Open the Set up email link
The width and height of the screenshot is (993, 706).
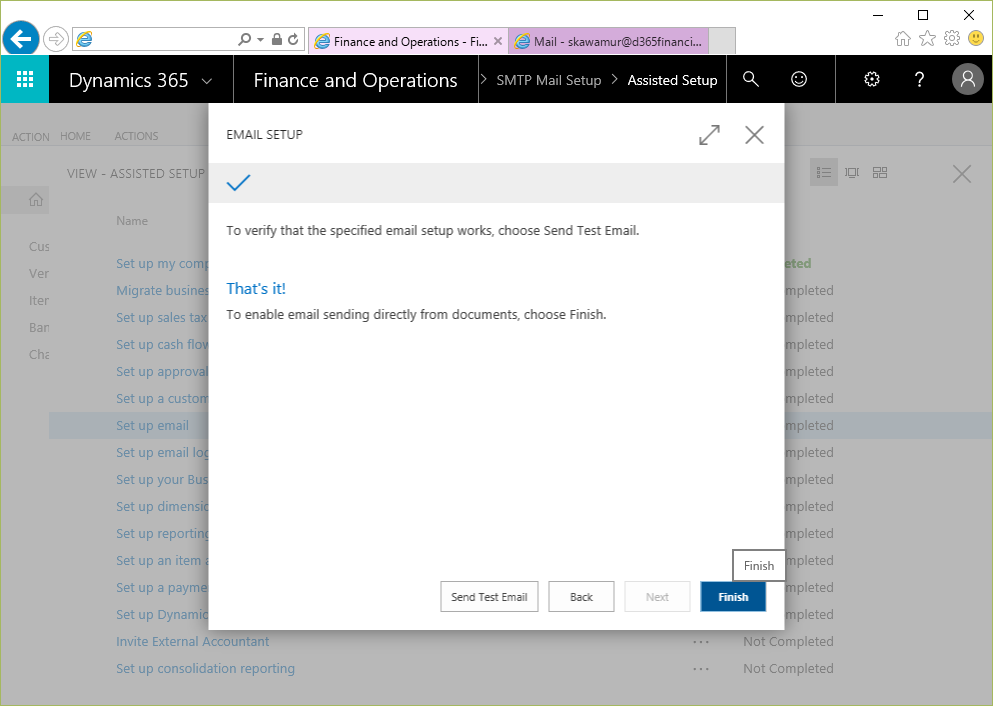click(152, 425)
